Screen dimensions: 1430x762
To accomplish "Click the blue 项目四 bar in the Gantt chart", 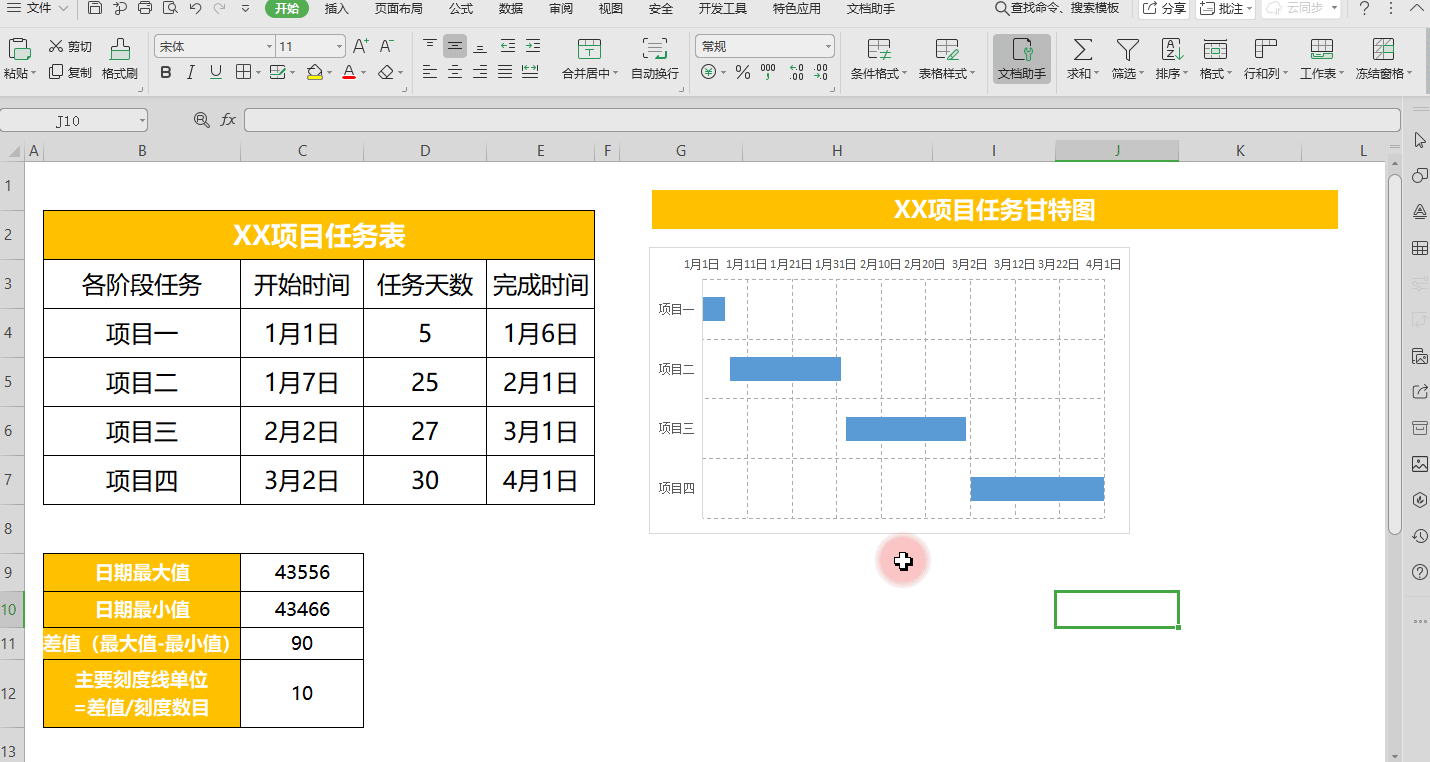I will pos(1037,489).
